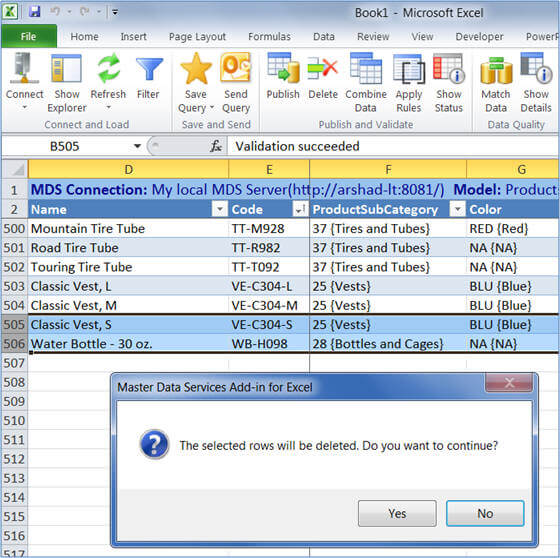Click the Show Explorer icon

66,69
